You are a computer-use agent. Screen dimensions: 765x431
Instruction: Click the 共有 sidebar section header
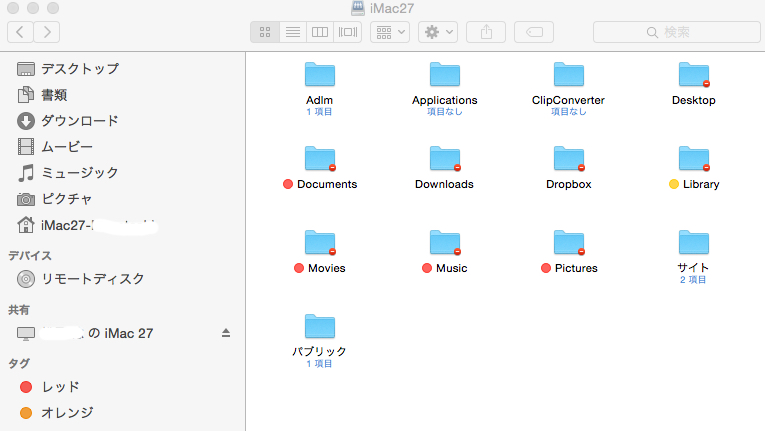point(19,309)
